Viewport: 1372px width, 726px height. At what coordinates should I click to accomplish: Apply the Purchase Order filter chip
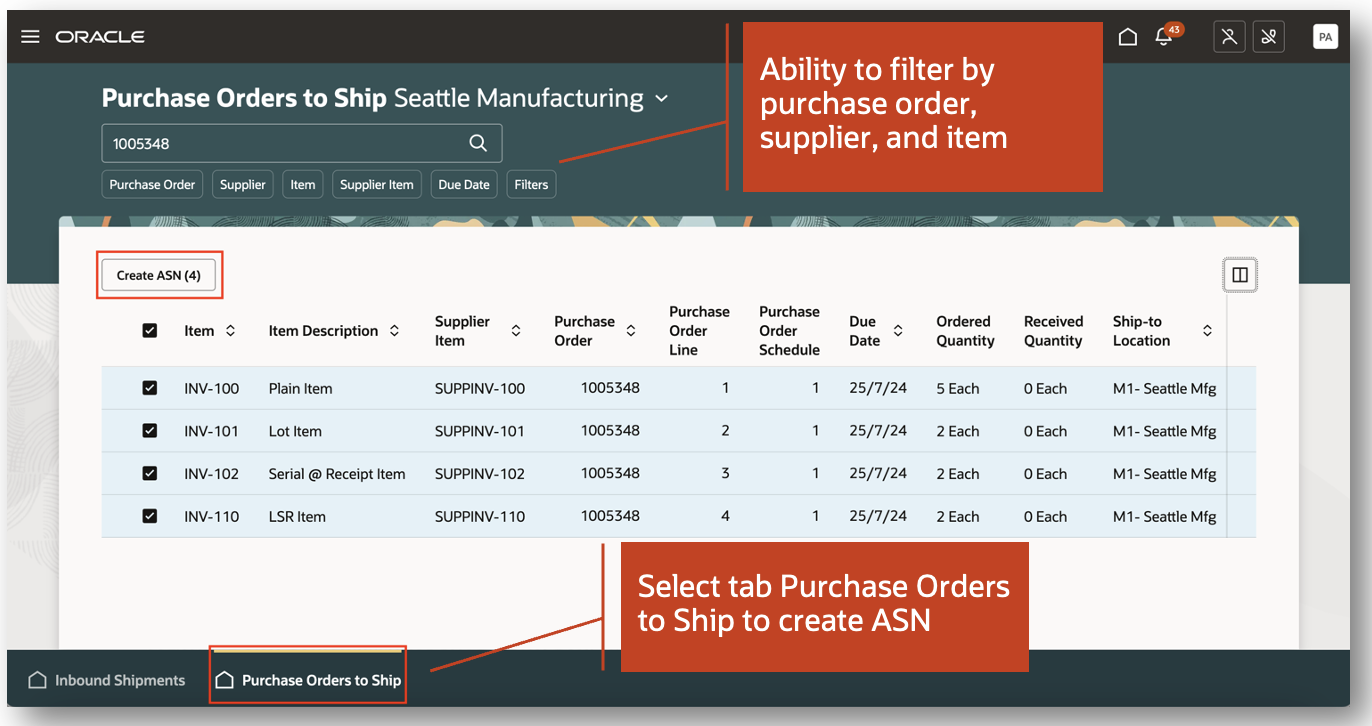153,184
